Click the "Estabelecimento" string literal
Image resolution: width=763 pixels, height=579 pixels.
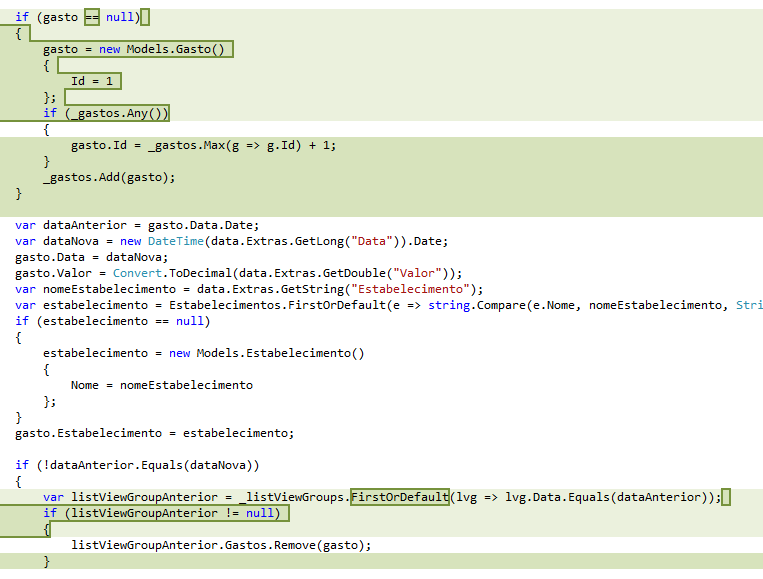point(410,289)
